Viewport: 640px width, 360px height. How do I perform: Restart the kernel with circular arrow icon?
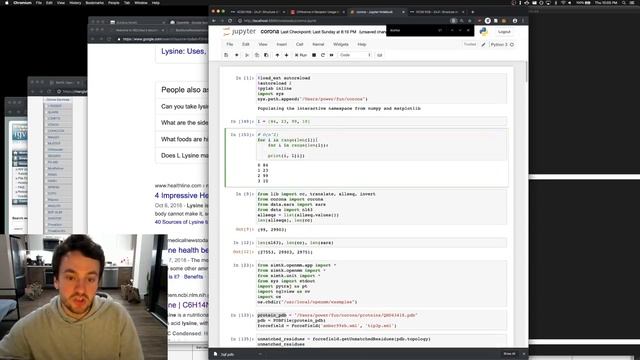click(x=323, y=55)
